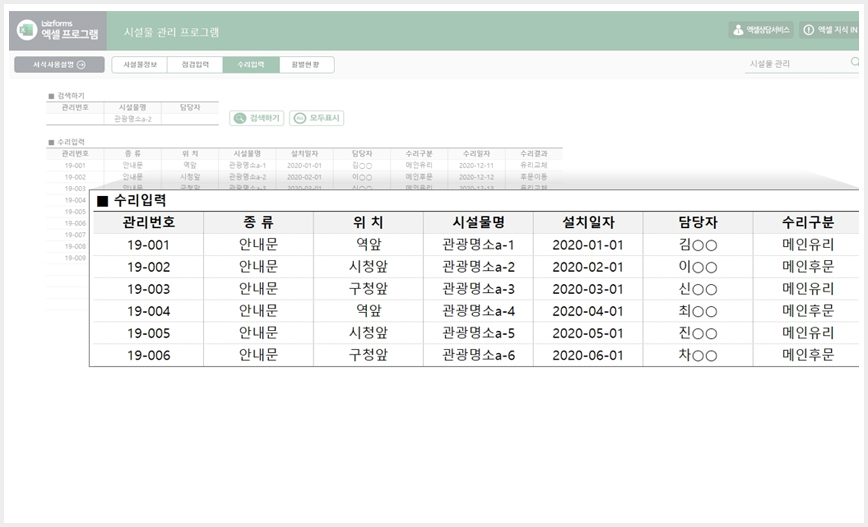The image size is (868, 527).
Task: Click 관광명소a-5 in the enlarged table
Action: click(478, 333)
